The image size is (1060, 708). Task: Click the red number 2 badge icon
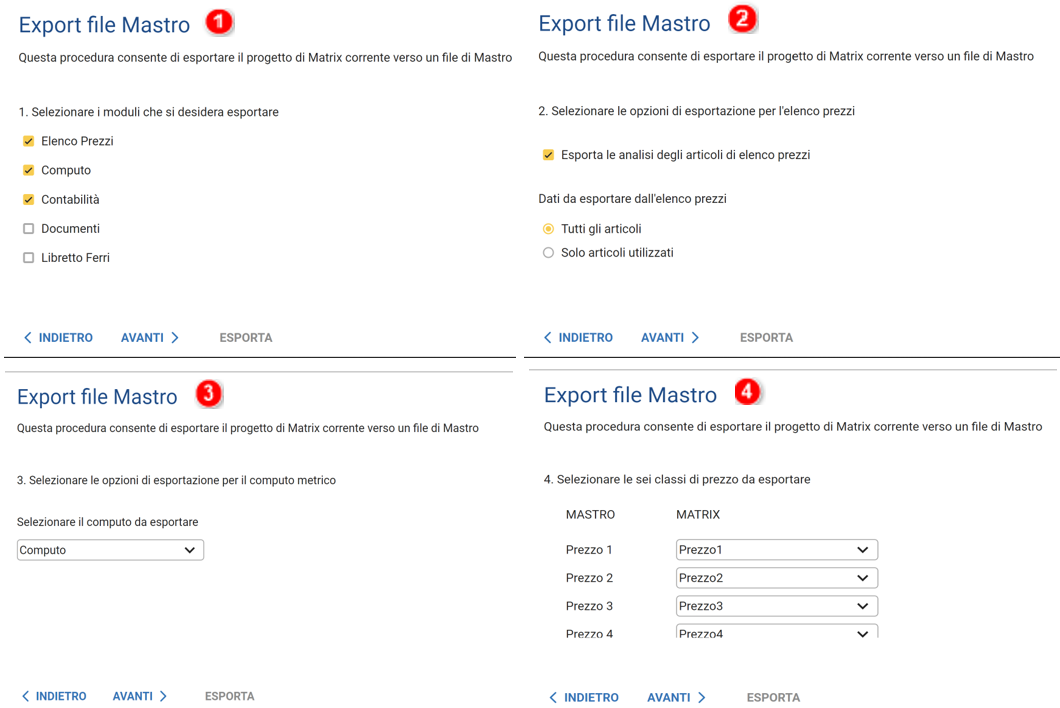coord(741,18)
